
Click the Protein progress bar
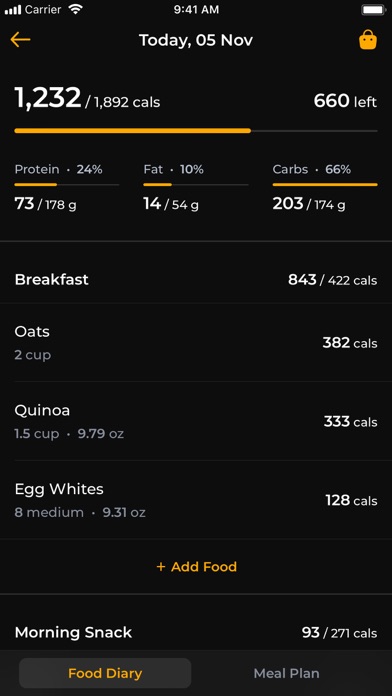pos(67,185)
